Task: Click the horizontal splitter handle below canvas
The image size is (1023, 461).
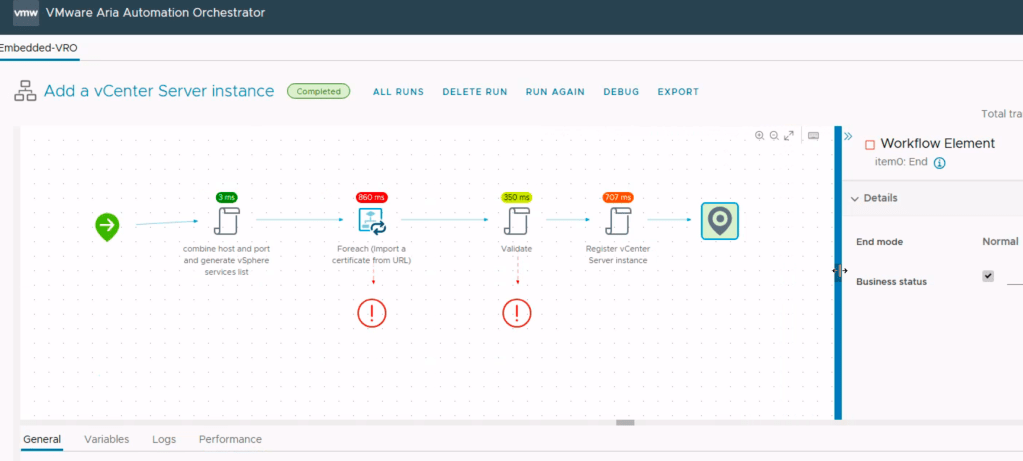Action: pos(625,423)
